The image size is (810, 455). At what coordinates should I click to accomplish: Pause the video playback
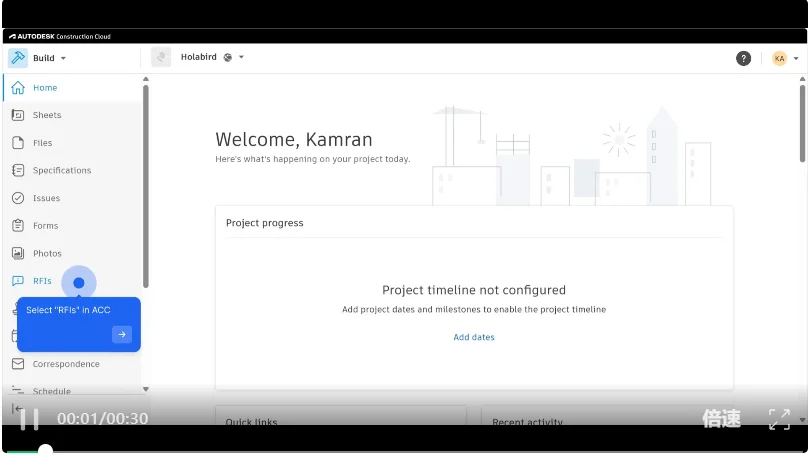30,419
